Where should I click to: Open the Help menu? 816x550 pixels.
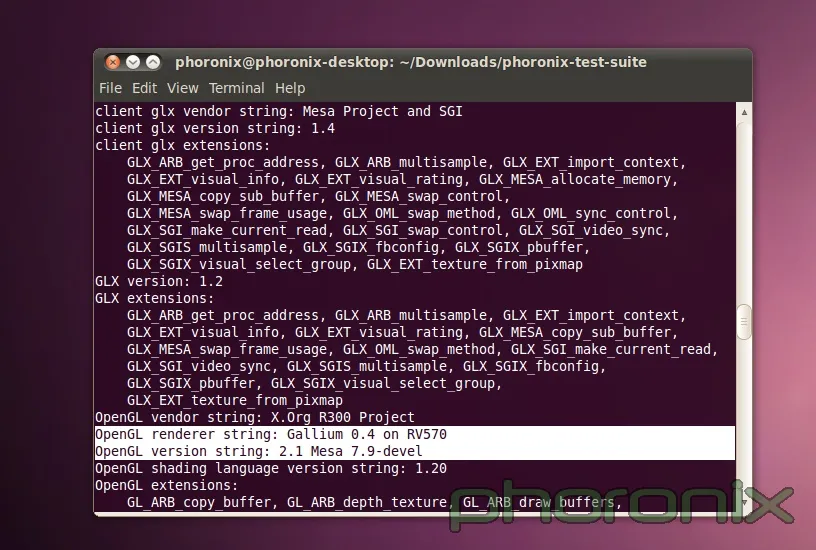(x=290, y=88)
